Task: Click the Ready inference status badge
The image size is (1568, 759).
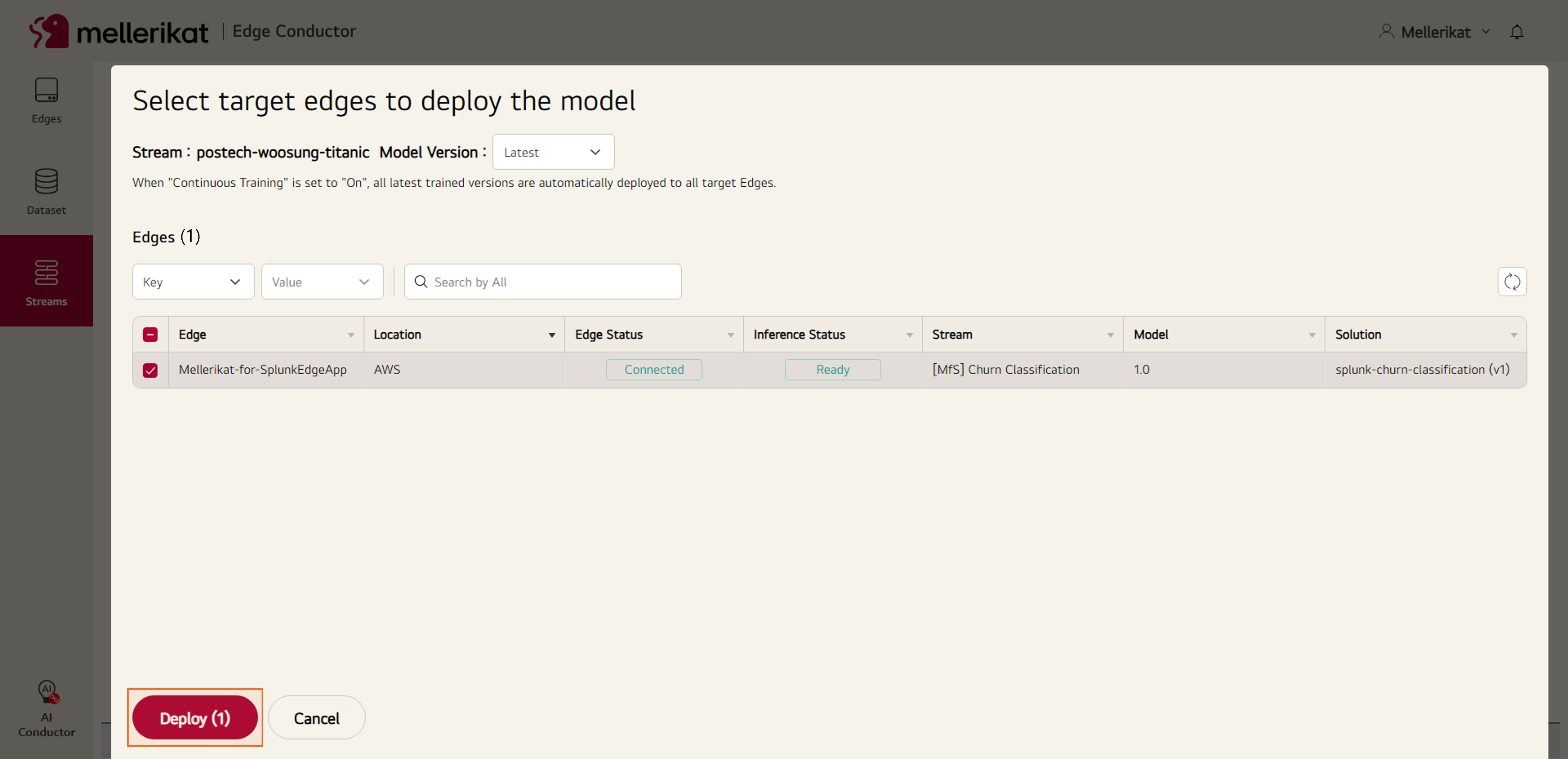Action: pyautogui.click(x=832, y=370)
